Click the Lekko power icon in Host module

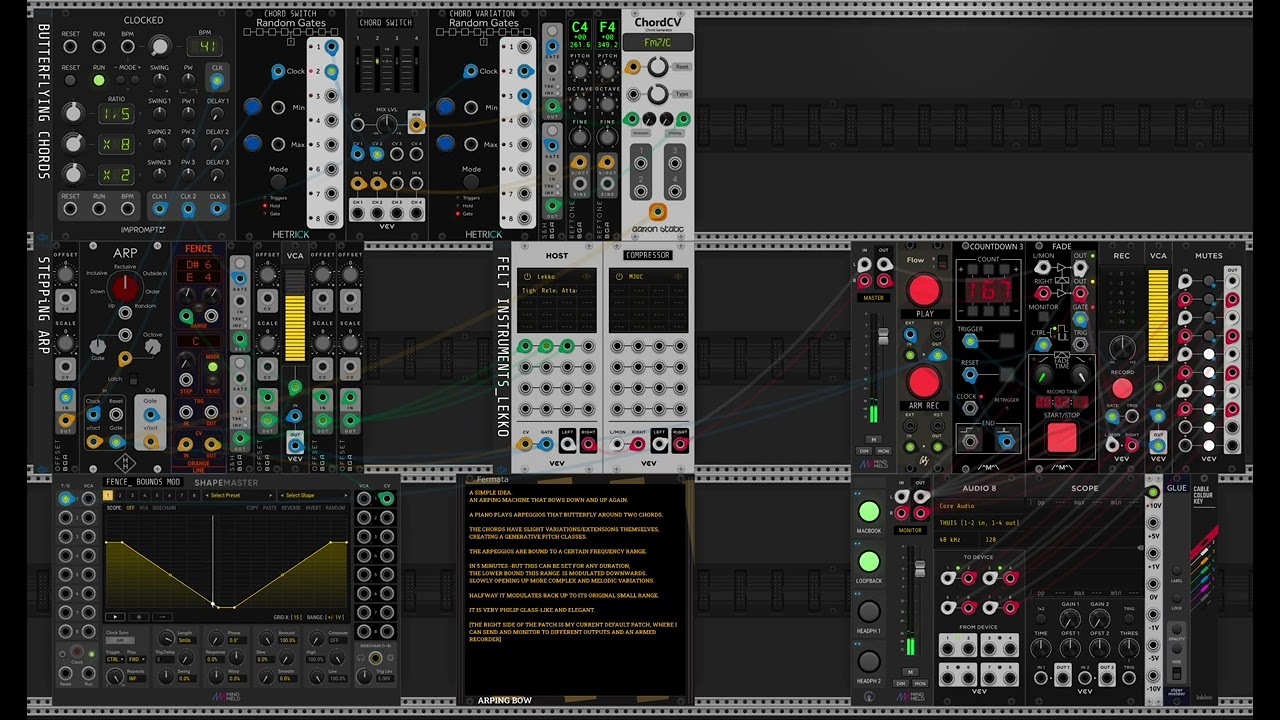527,277
